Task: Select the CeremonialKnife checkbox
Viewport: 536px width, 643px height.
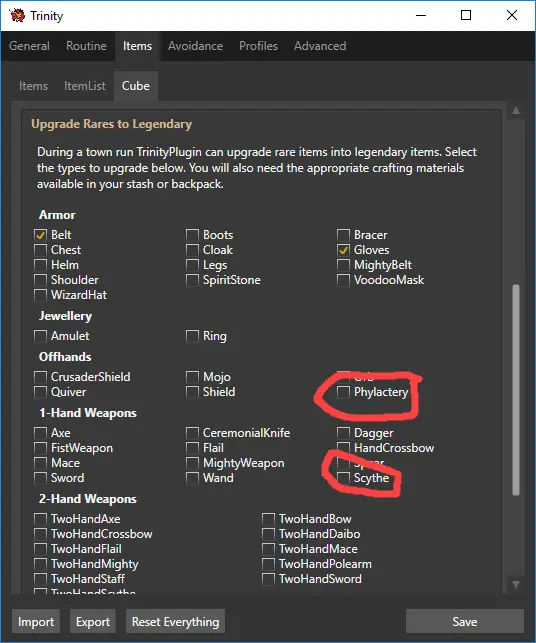Action: click(x=192, y=433)
